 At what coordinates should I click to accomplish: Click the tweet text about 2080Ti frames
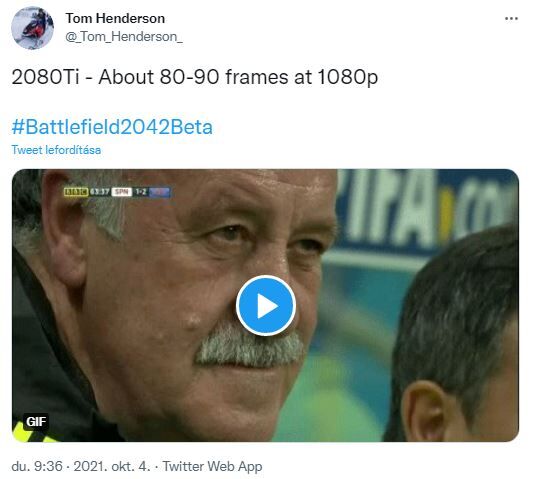pyautogui.click(x=194, y=77)
